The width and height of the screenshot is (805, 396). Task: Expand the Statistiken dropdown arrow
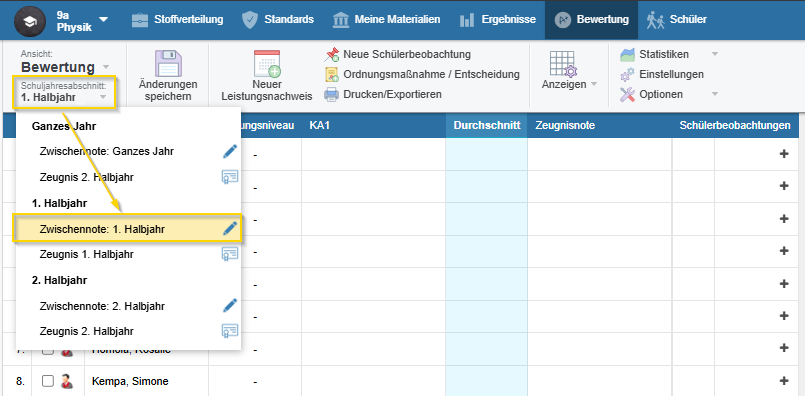(714, 54)
